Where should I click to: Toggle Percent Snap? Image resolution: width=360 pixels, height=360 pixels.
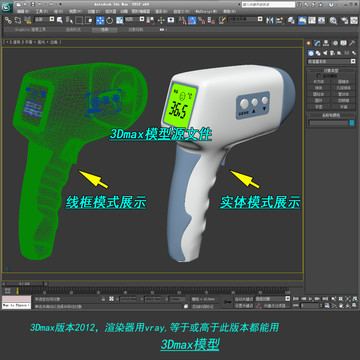coord(201,20)
